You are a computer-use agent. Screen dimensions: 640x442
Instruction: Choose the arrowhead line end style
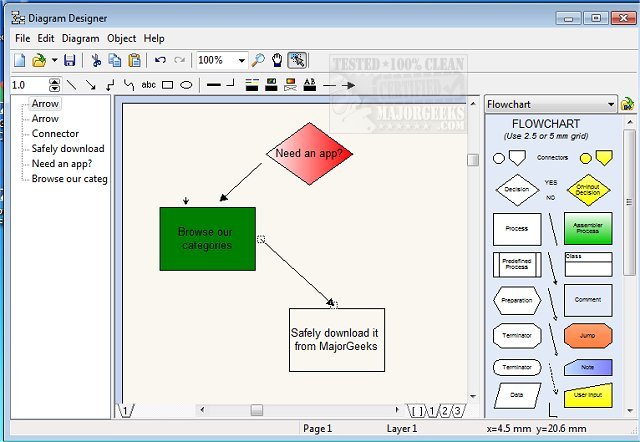(348, 85)
